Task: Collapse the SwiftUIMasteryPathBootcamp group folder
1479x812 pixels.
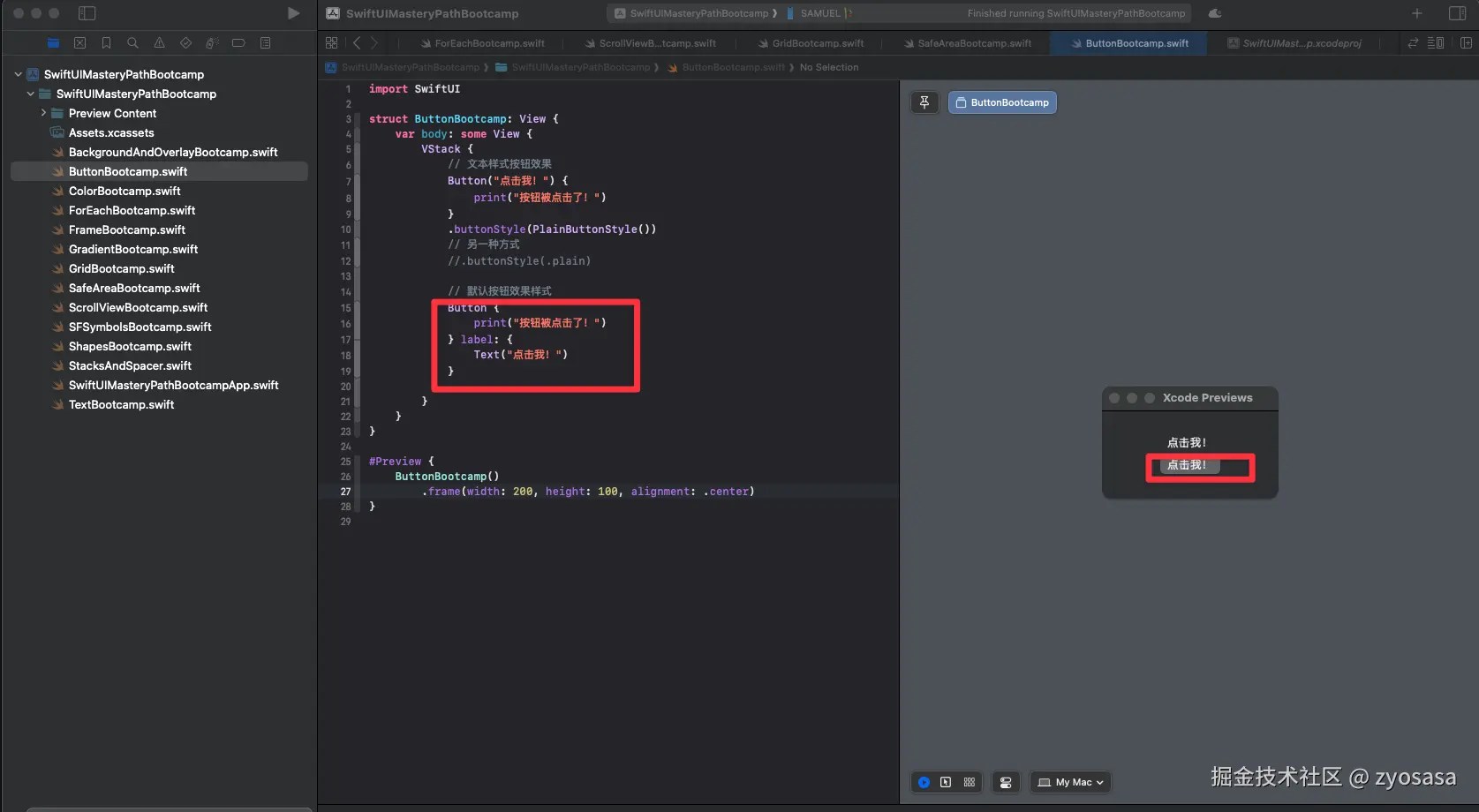Action: [x=31, y=94]
